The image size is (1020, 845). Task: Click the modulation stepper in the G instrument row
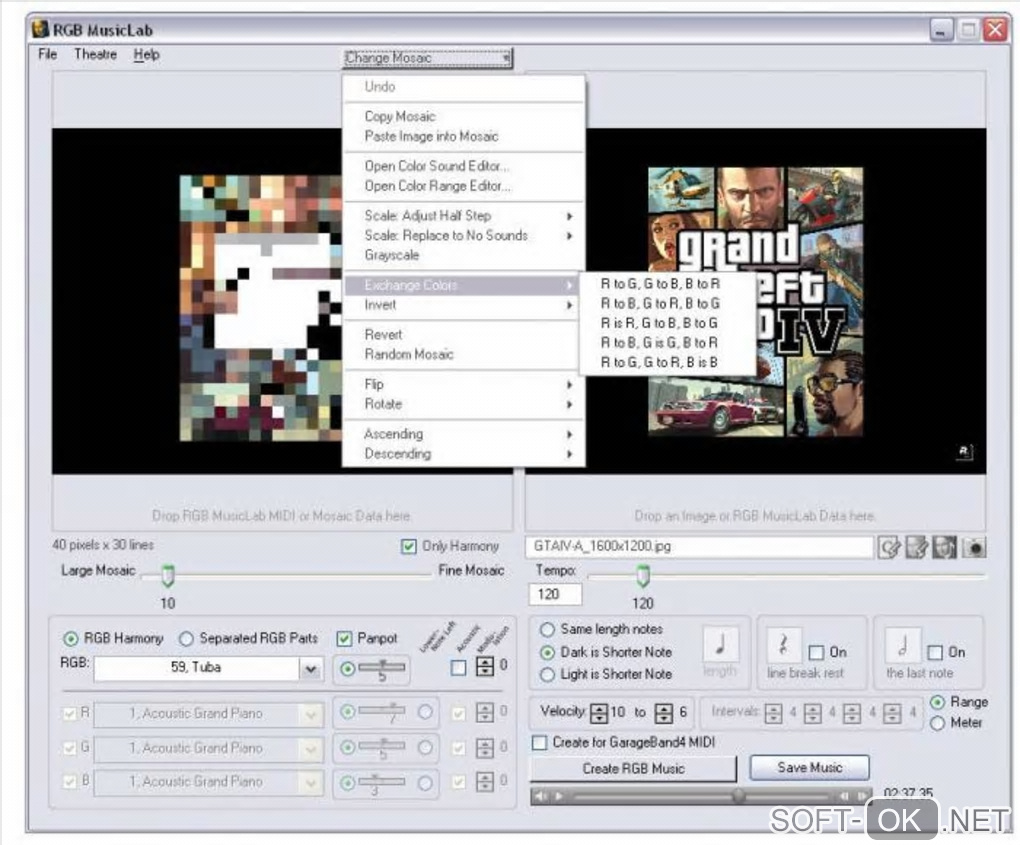[x=485, y=747]
